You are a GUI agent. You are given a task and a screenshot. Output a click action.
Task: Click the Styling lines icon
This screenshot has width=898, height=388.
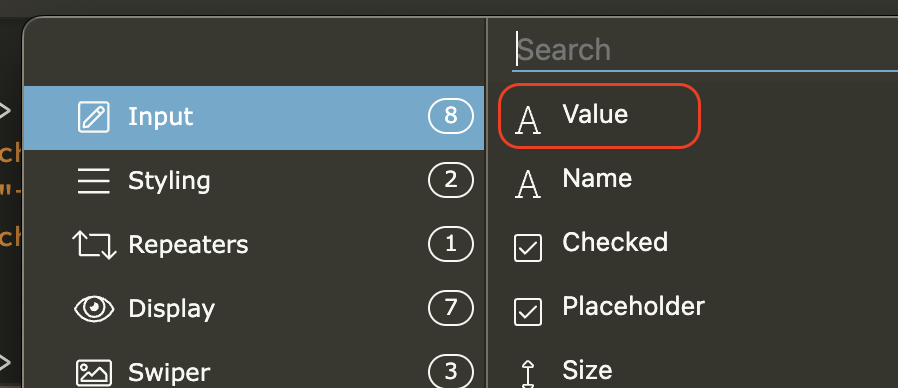point(93,182)
